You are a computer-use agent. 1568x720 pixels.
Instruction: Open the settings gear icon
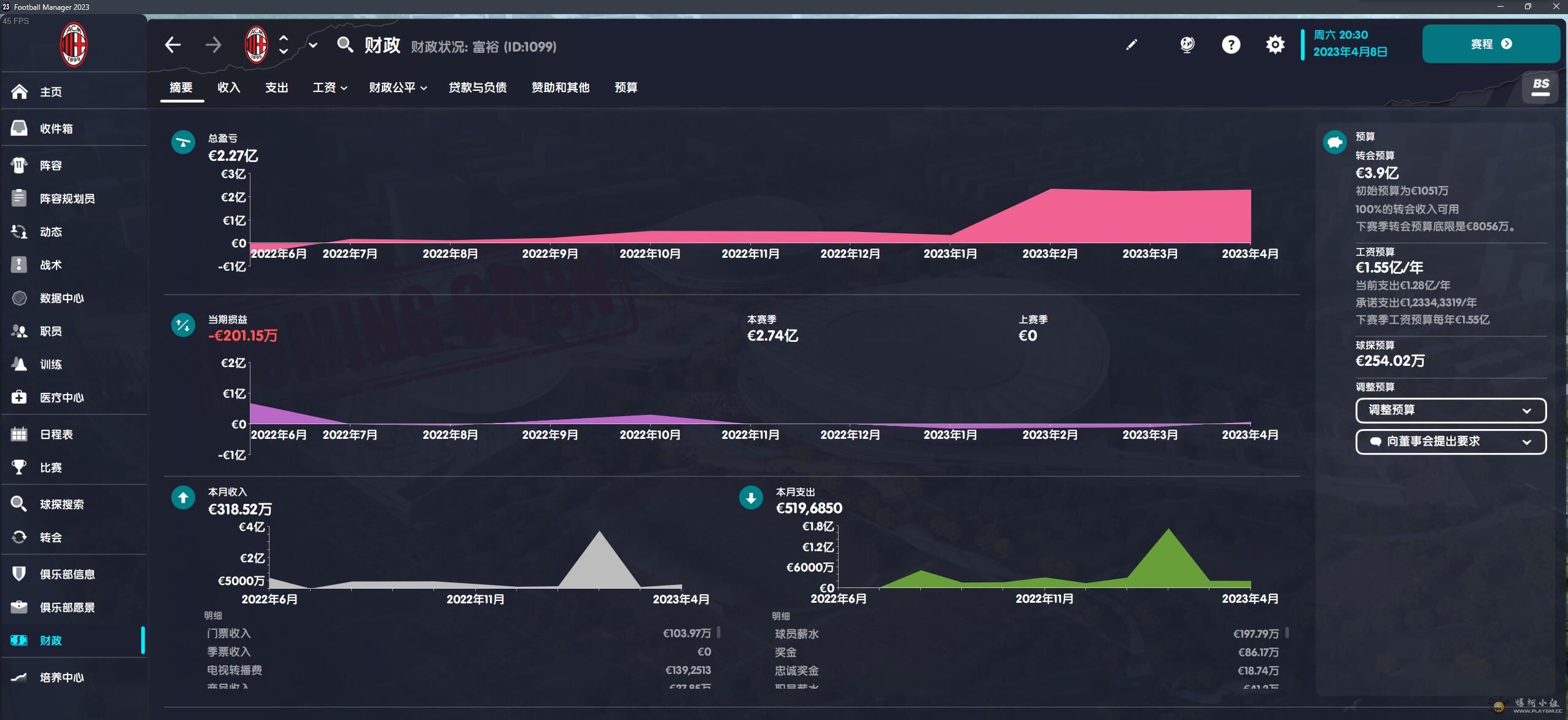coord(1275,45)
